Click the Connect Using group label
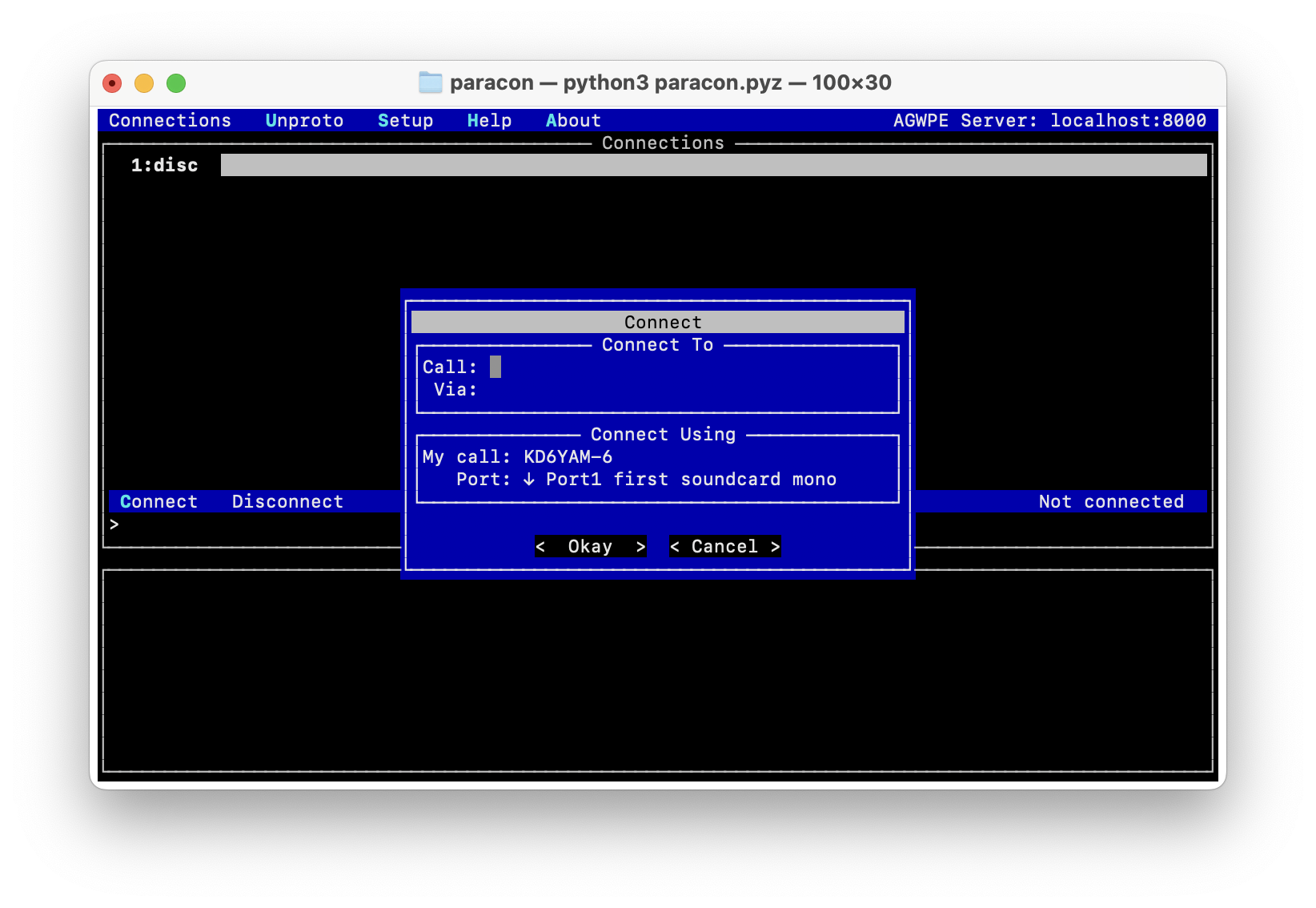 tap(663, 434)
